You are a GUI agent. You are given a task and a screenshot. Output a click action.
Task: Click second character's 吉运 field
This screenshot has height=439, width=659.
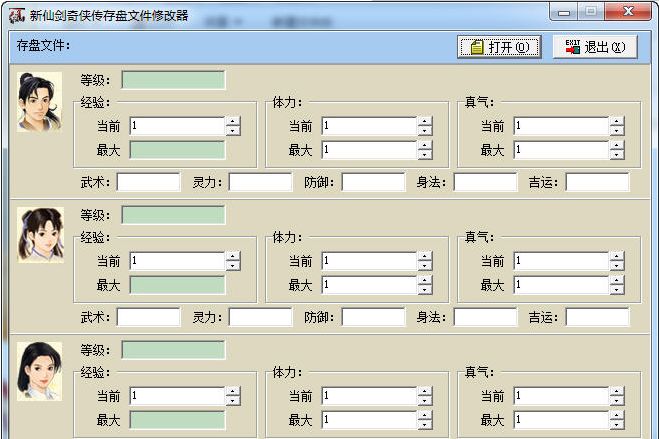click(598, 317)
